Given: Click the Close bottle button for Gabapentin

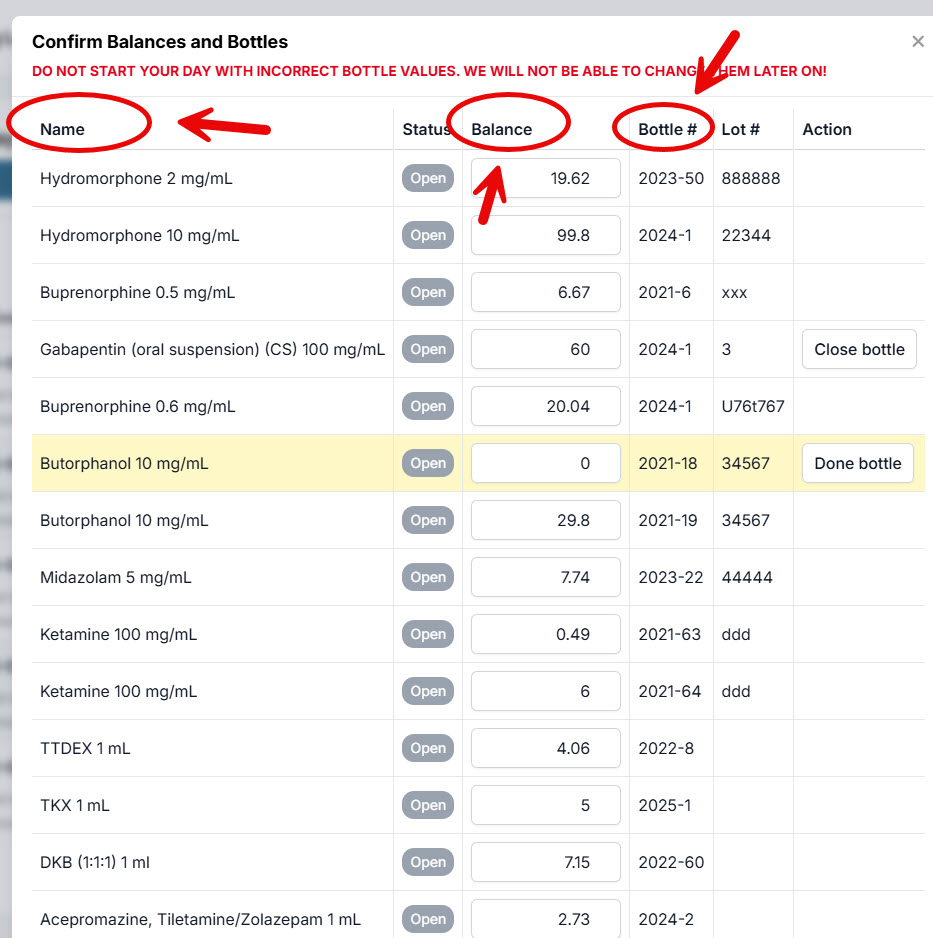Looking at the screenshot, I should coord(859,350).
